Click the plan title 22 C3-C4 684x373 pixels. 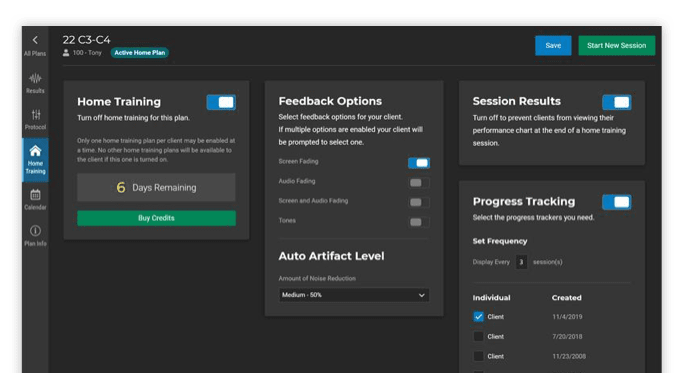point(86,40)
